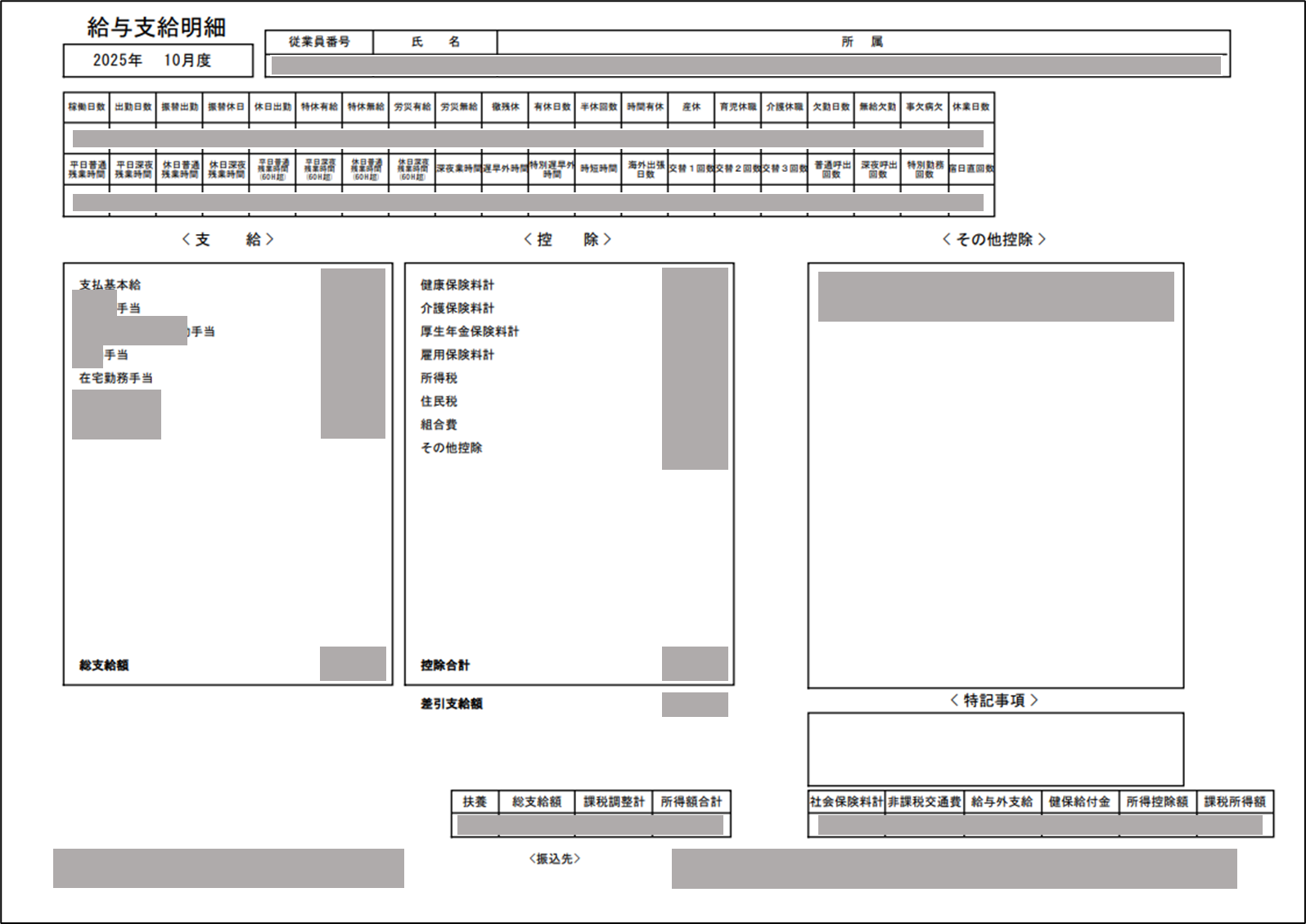Click the 総支給額 label in 支給 box

click(104, 665)
